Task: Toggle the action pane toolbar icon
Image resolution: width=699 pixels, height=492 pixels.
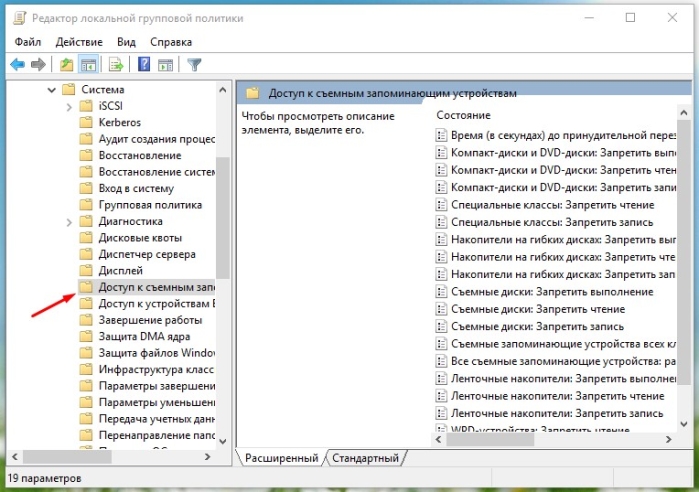Action: tap(165, 65)
